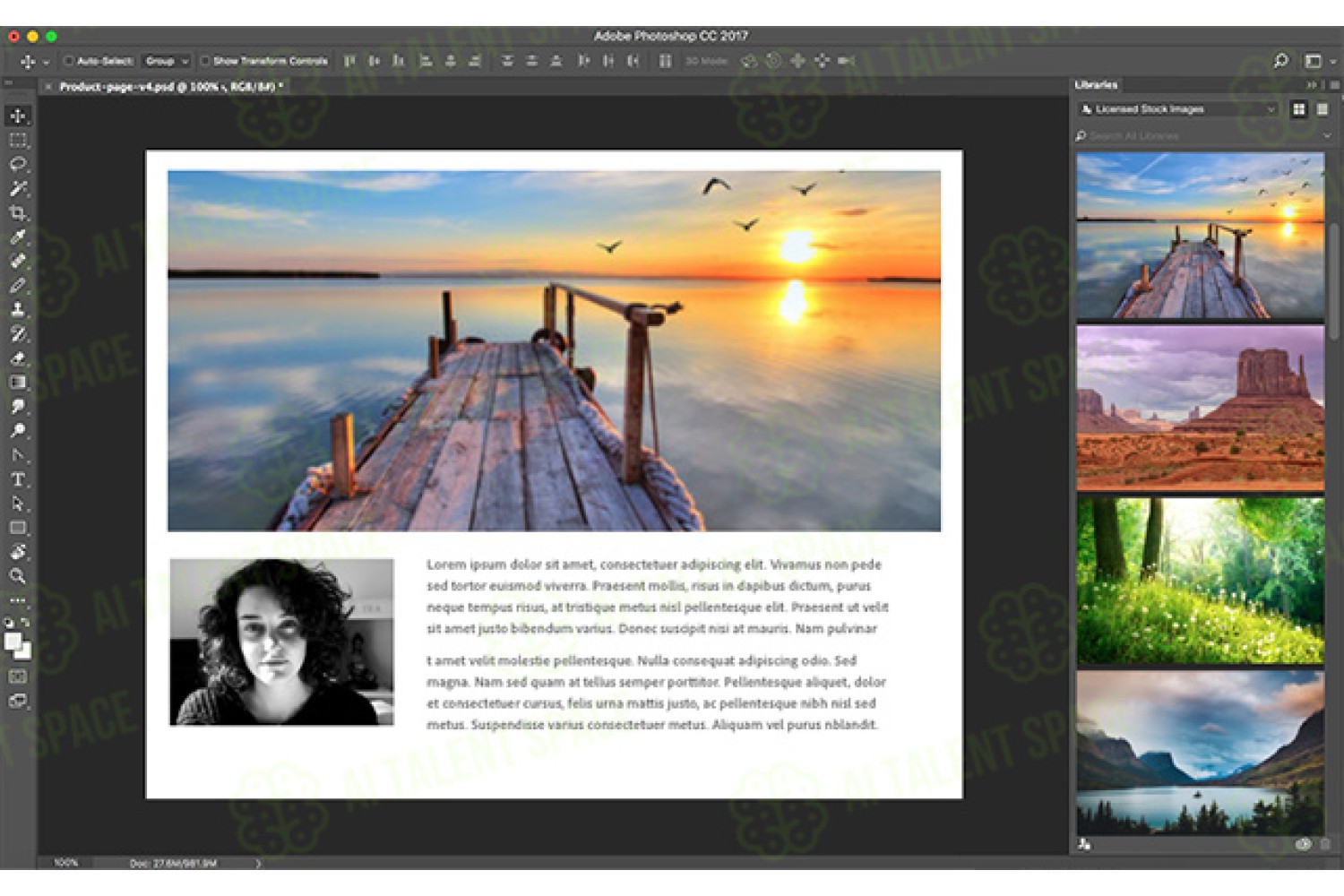
Task: Switch to Product-page-v4.psd document tab
Action: (170, 87)
